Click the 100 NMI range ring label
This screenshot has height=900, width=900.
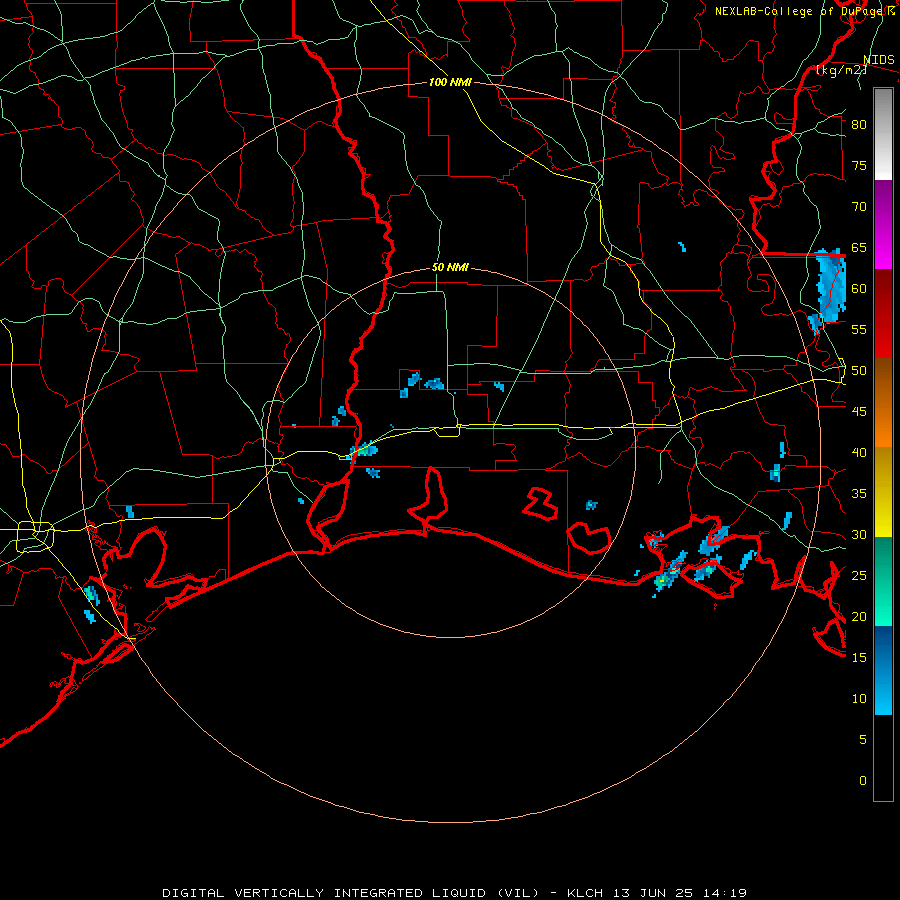450,82
